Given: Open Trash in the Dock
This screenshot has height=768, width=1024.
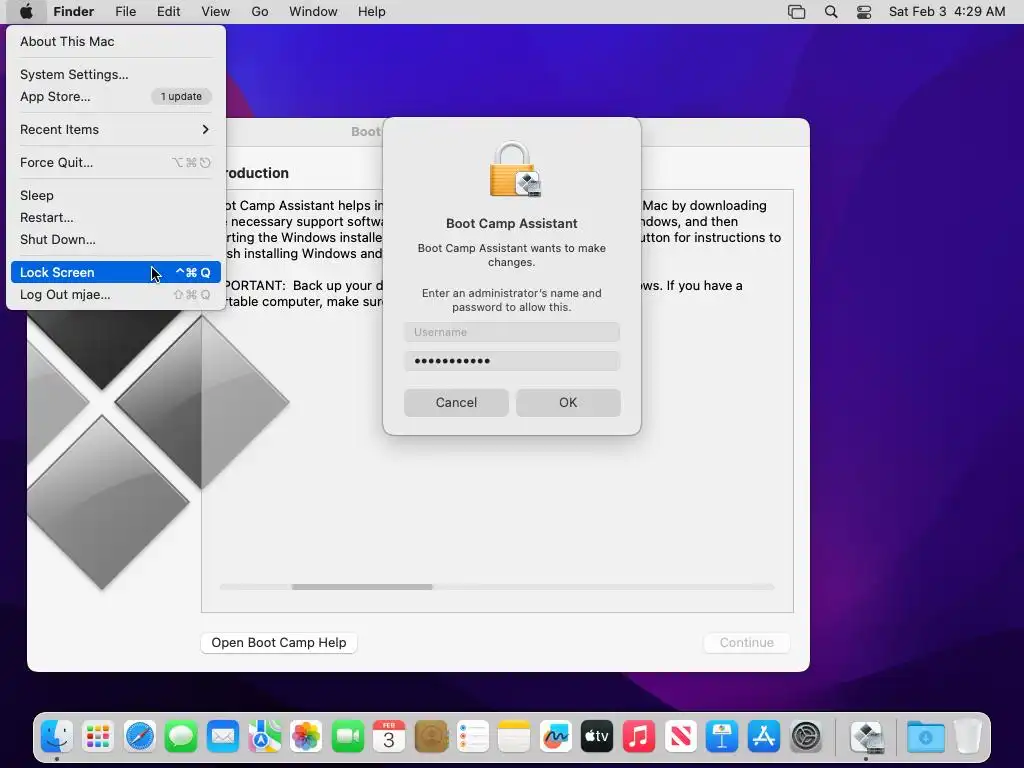Looking at the screenshot, I should 968,737.
